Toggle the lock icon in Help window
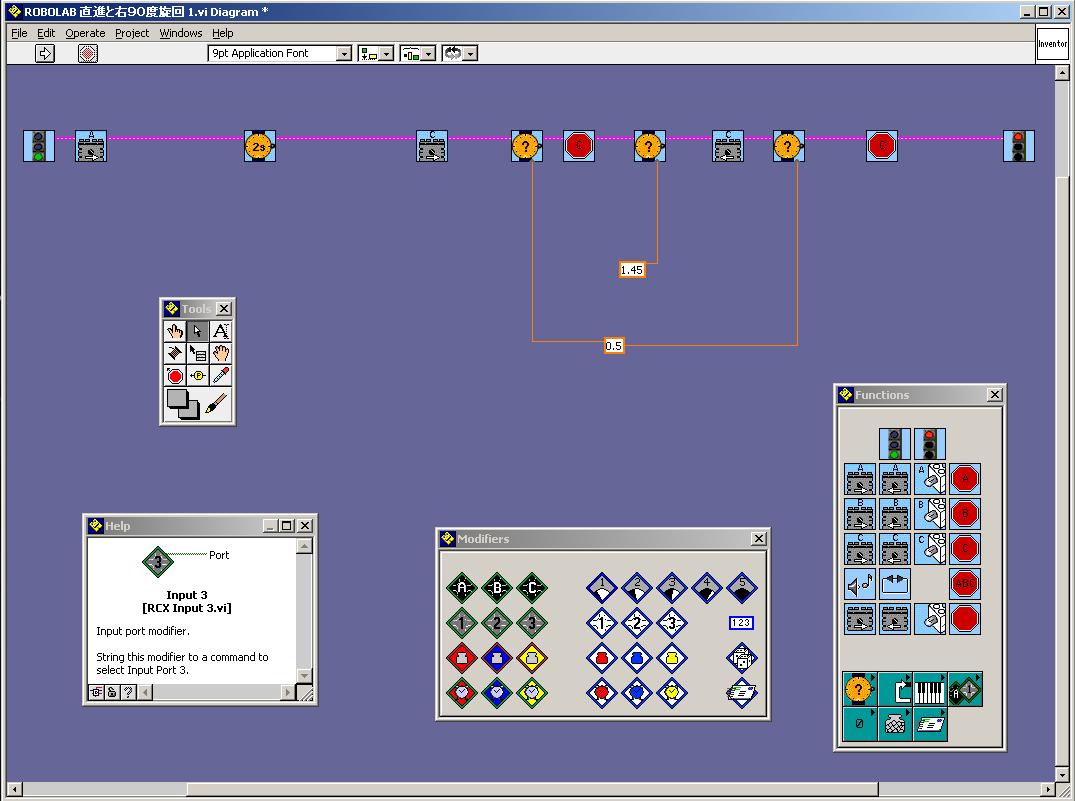1075x801 pixels. pos(112,692)
